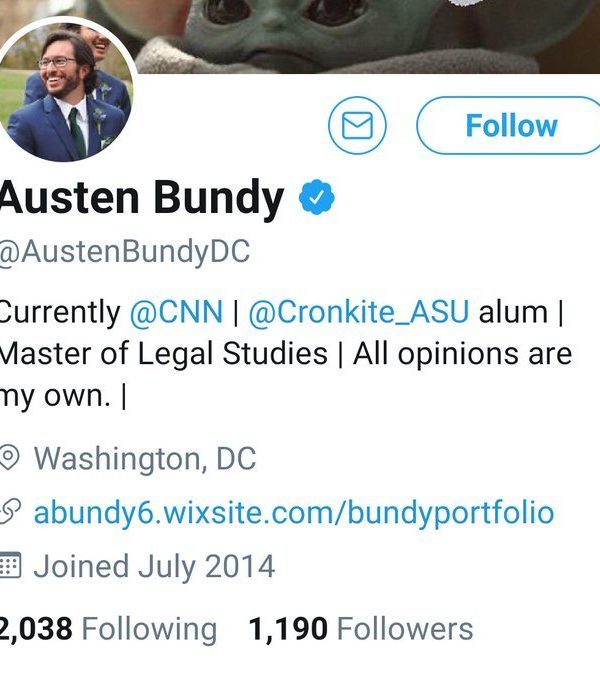Visit the abundy6.wixsite.com/bundyportfolio link
The width and height of the screenshot is (600, 680).
[293, 513]
